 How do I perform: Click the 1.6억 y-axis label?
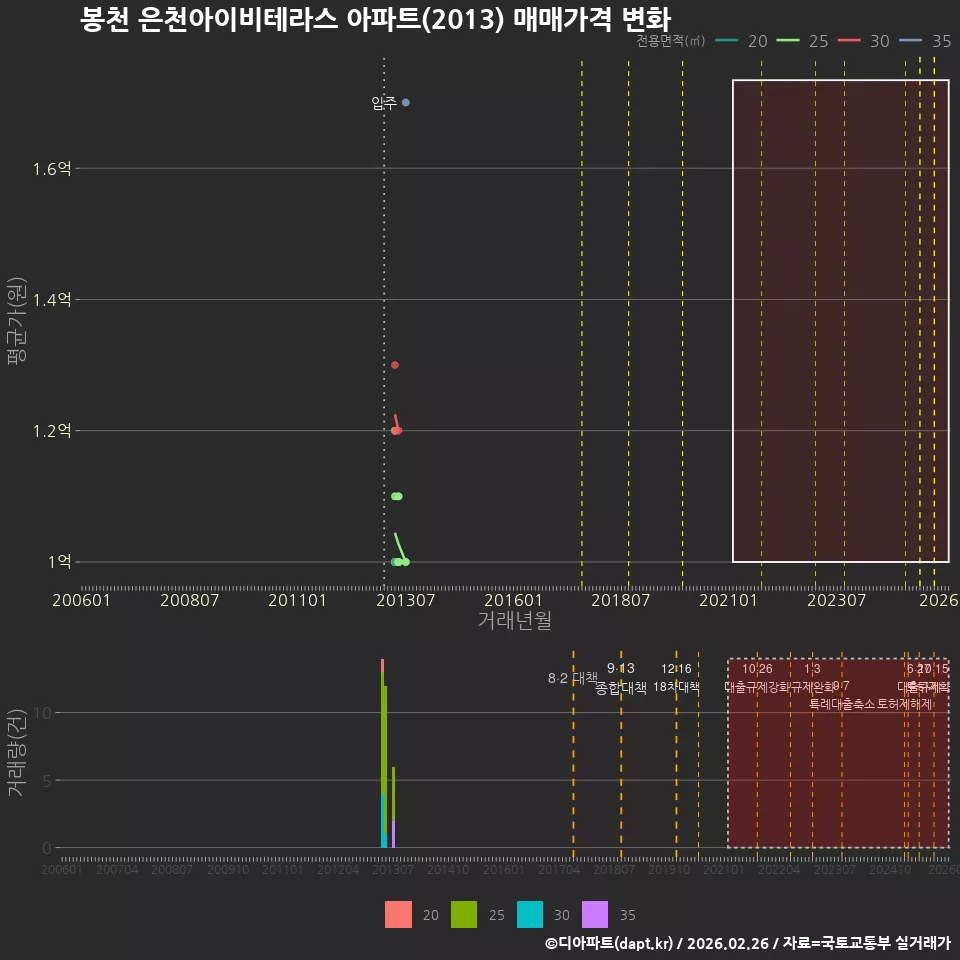point(52,168)
